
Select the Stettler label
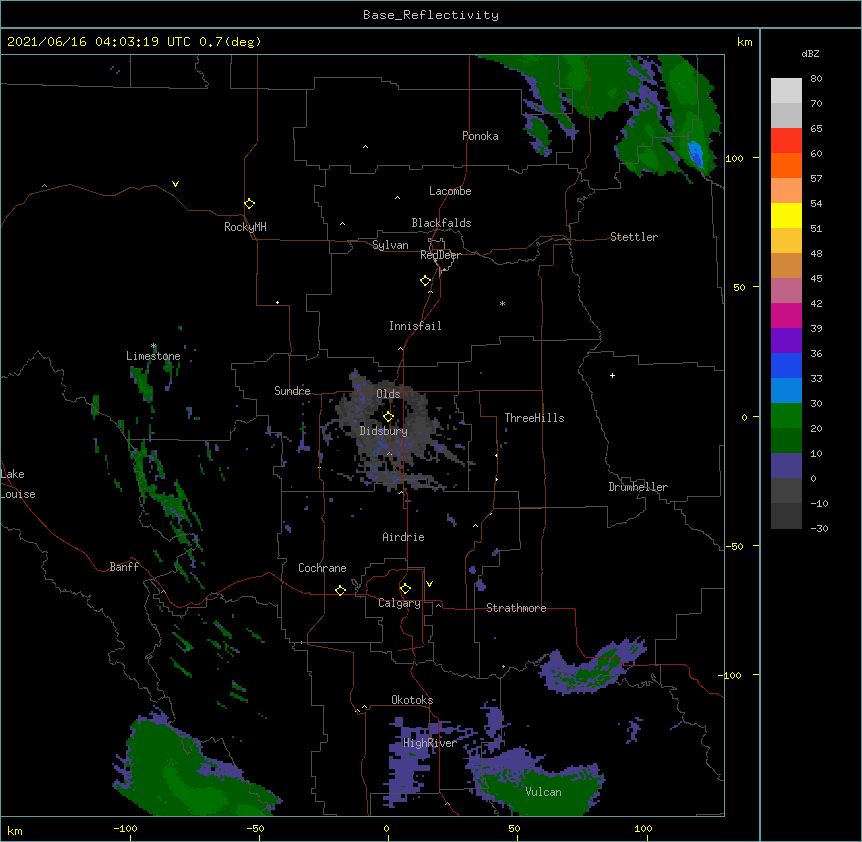[x=634, y=237]
